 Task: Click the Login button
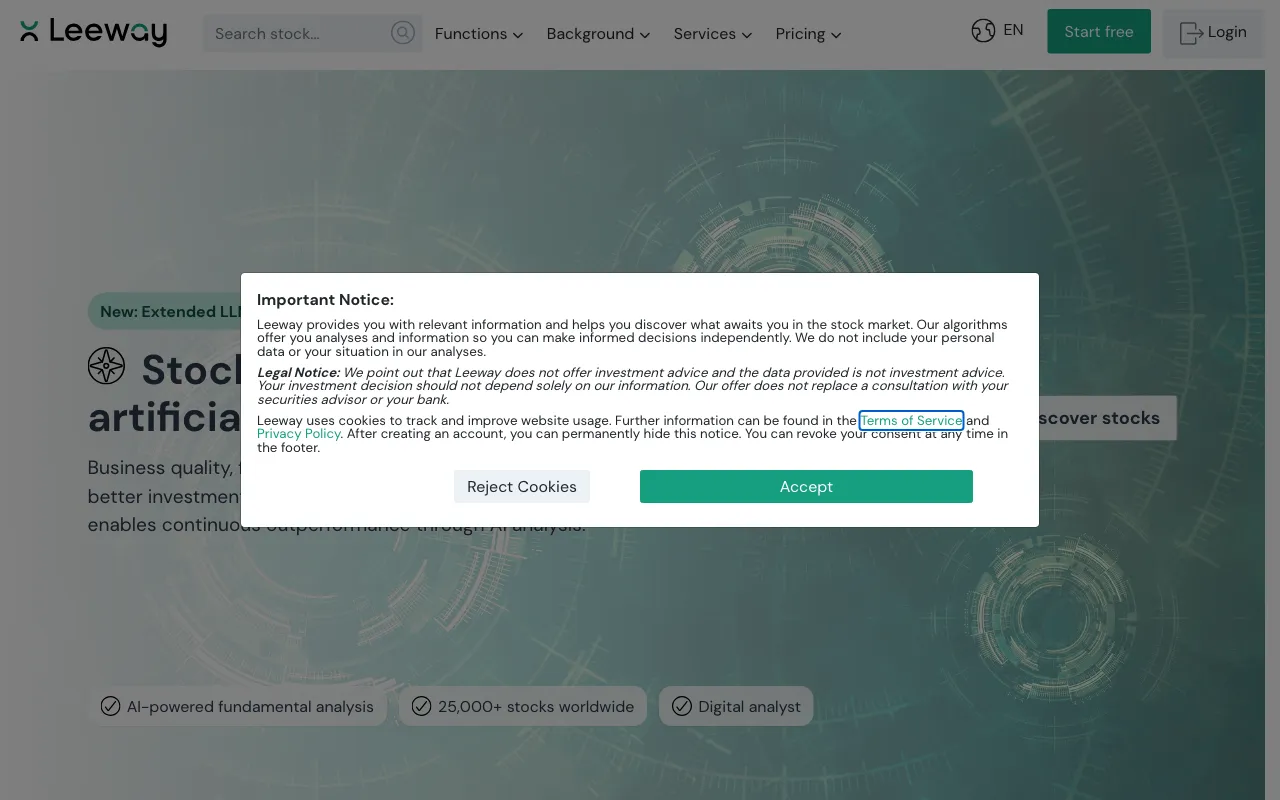click(x=1213, y=32)
